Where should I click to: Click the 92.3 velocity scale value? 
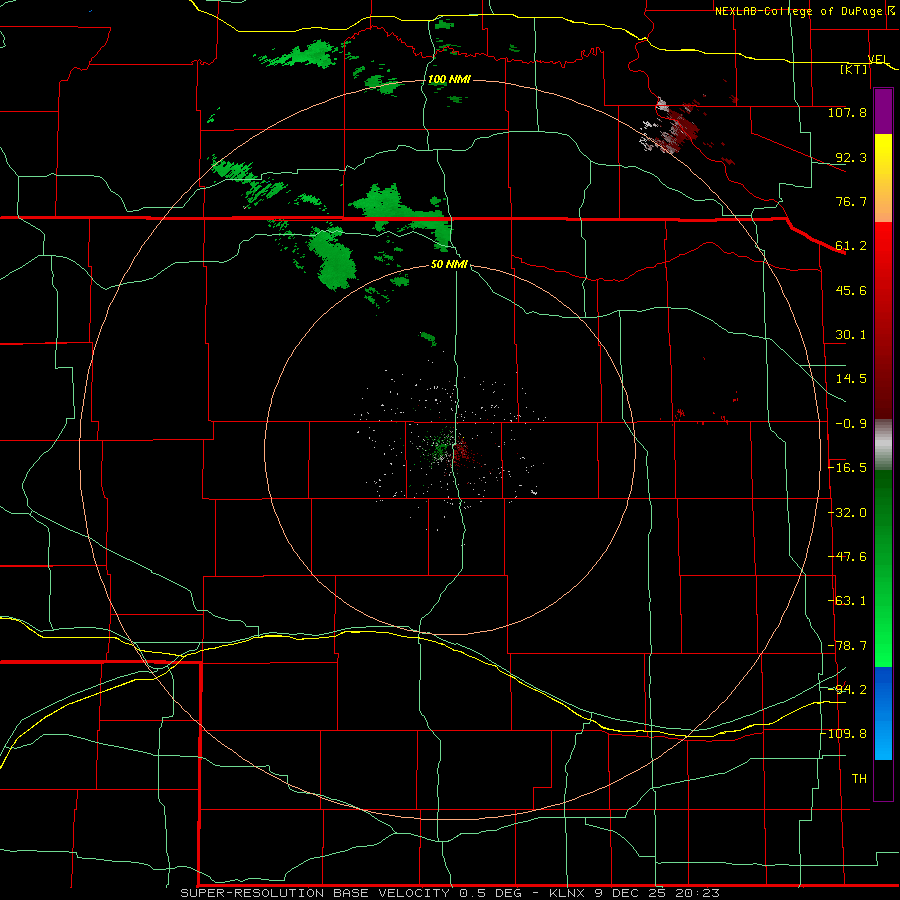click(851, 157)
